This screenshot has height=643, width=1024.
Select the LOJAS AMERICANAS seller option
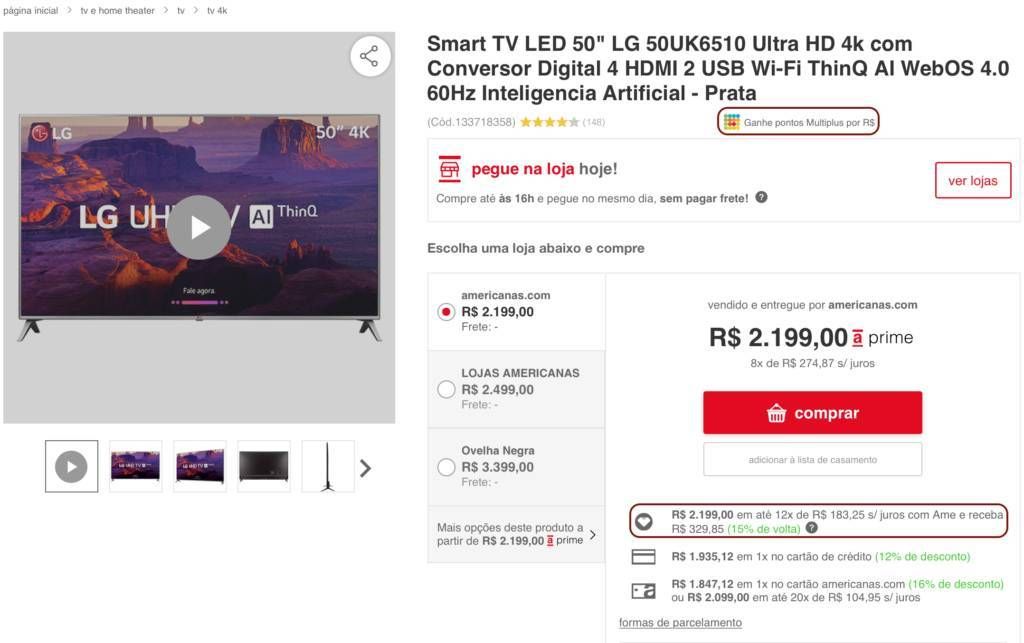[x=446, y=390]
